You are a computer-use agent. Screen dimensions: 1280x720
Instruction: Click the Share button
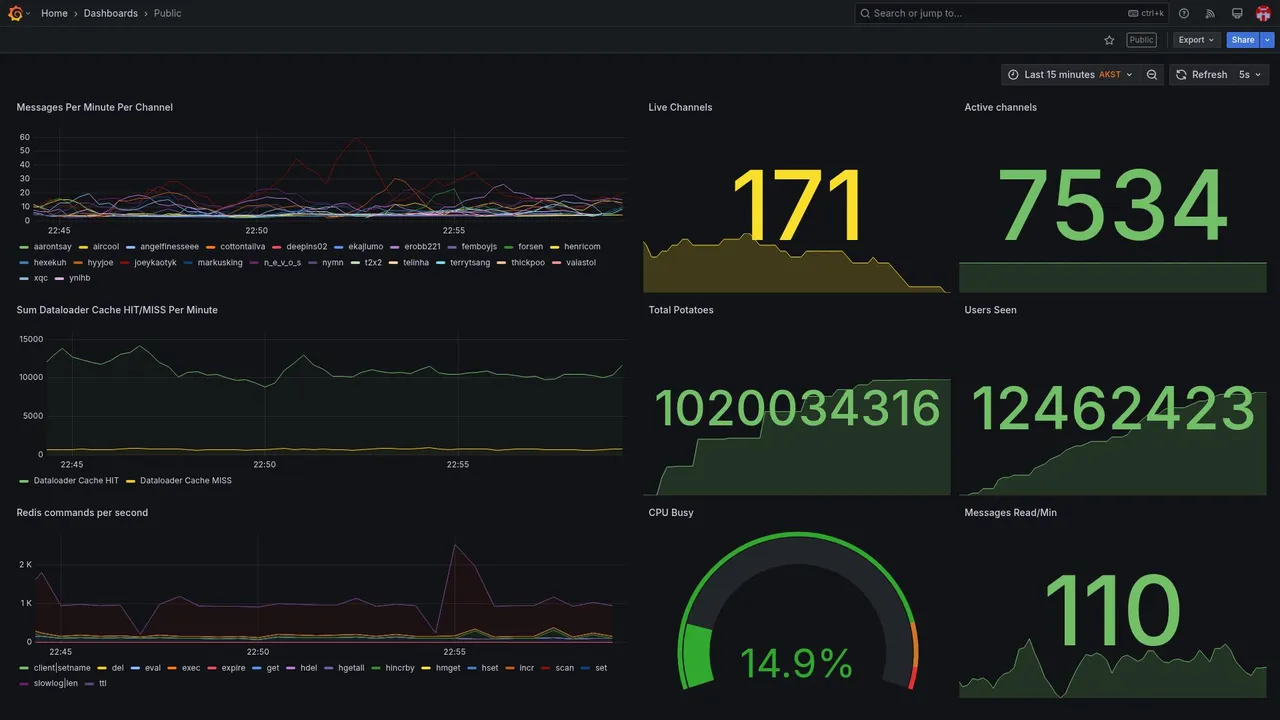coord(1243,40)
